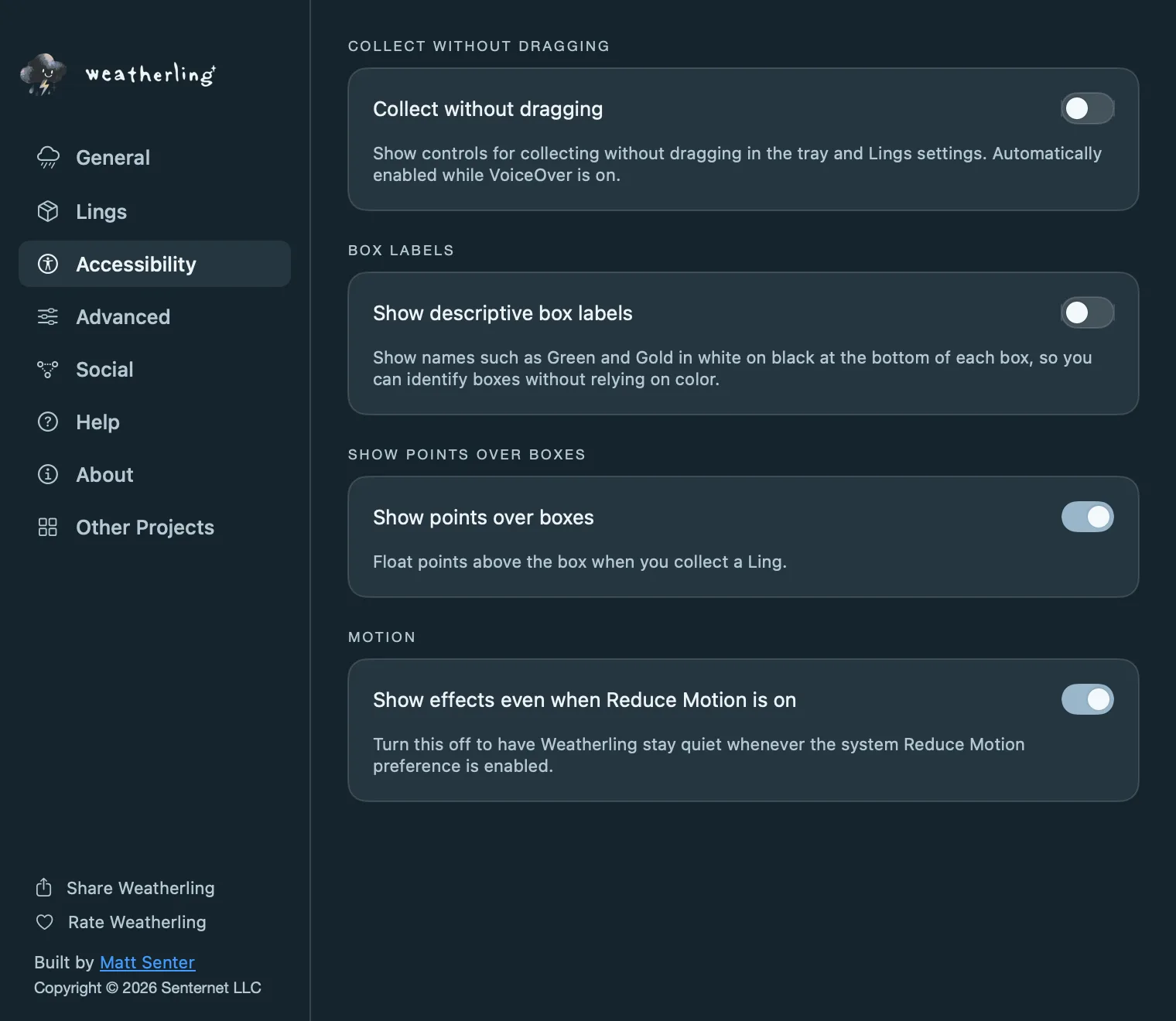Viewport: 1176px width, 1021px height.
Task: Turn on Show descriptive box labels
Action: [1087, 312]
